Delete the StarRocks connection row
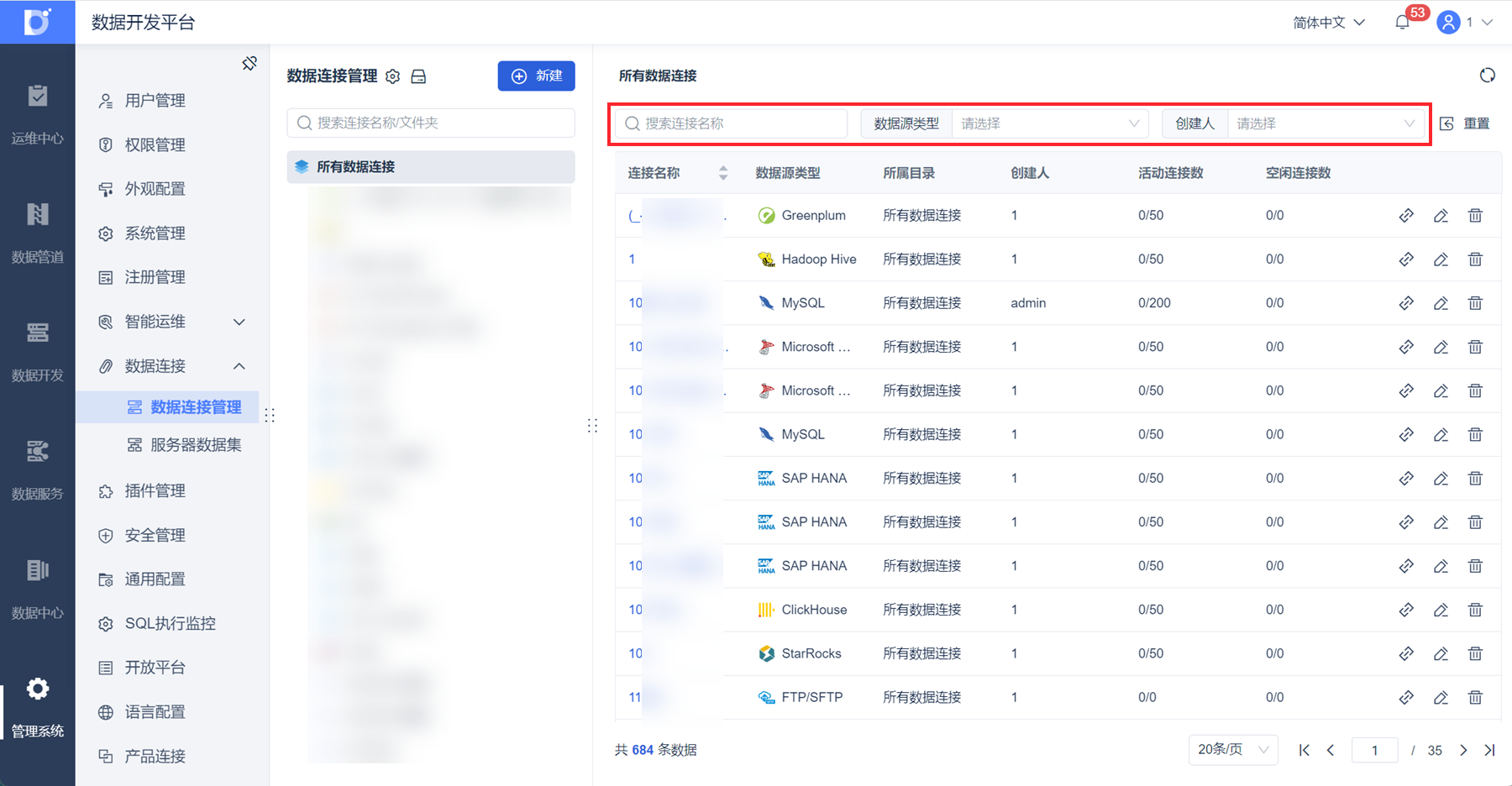 [1475, 653]
